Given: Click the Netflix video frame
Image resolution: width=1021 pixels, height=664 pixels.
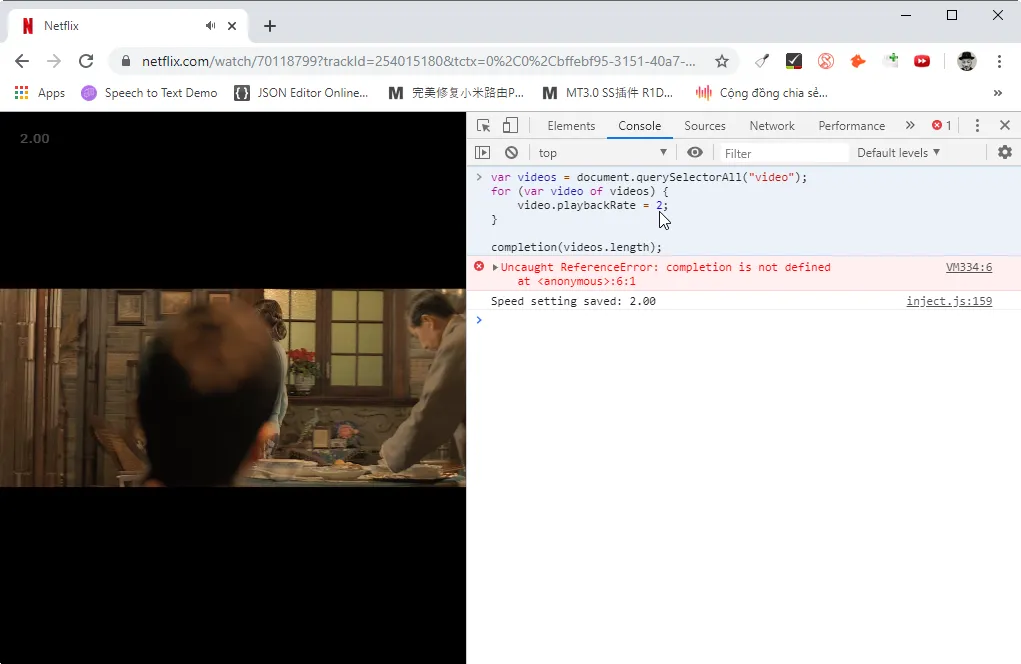Looking at the screenshot, I should pyautogui.click(x=232, y=388).
